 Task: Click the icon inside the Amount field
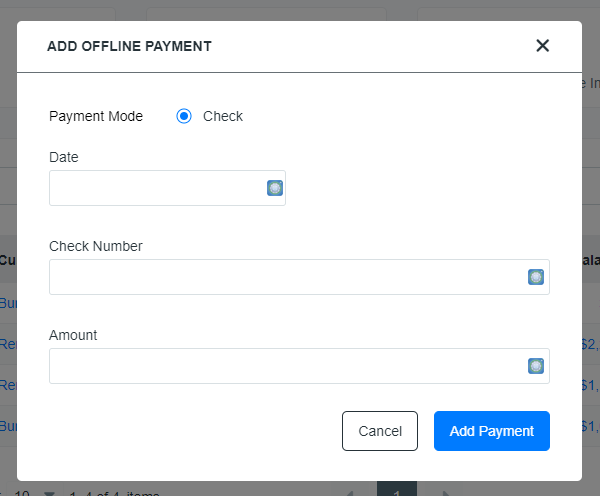pyautogui.click(x=536, y=366)
